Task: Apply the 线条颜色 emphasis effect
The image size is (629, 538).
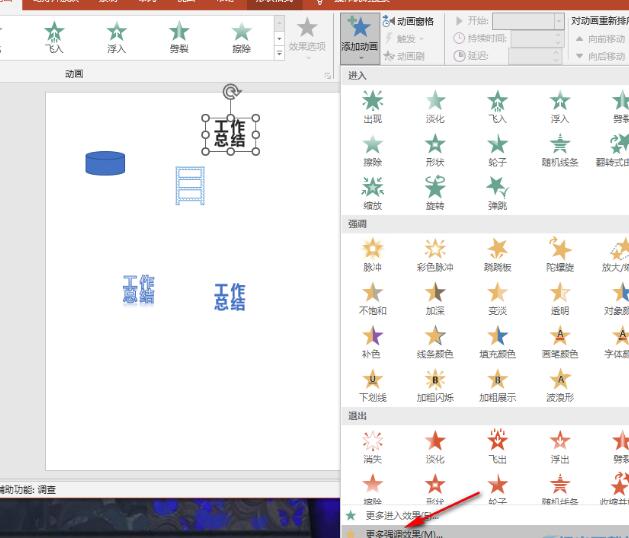Action: click(435, 342)
